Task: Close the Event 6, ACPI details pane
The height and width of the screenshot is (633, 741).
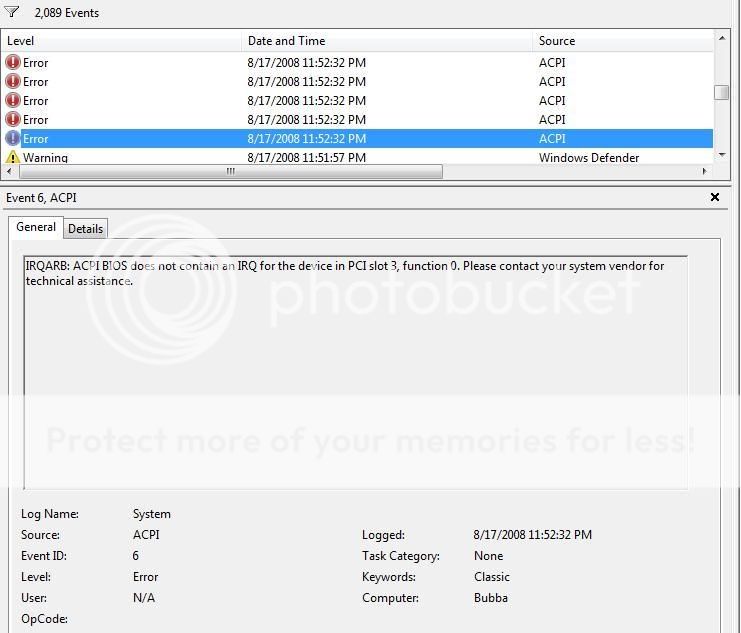Action: coord(715,198)
